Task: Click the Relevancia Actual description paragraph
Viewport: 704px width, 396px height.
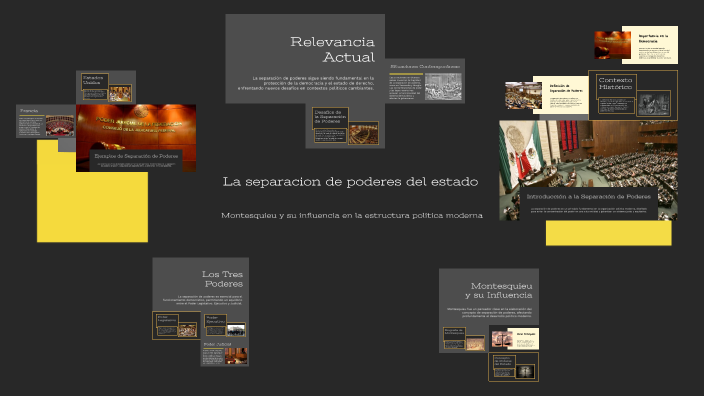Action: tap(306, 84)
